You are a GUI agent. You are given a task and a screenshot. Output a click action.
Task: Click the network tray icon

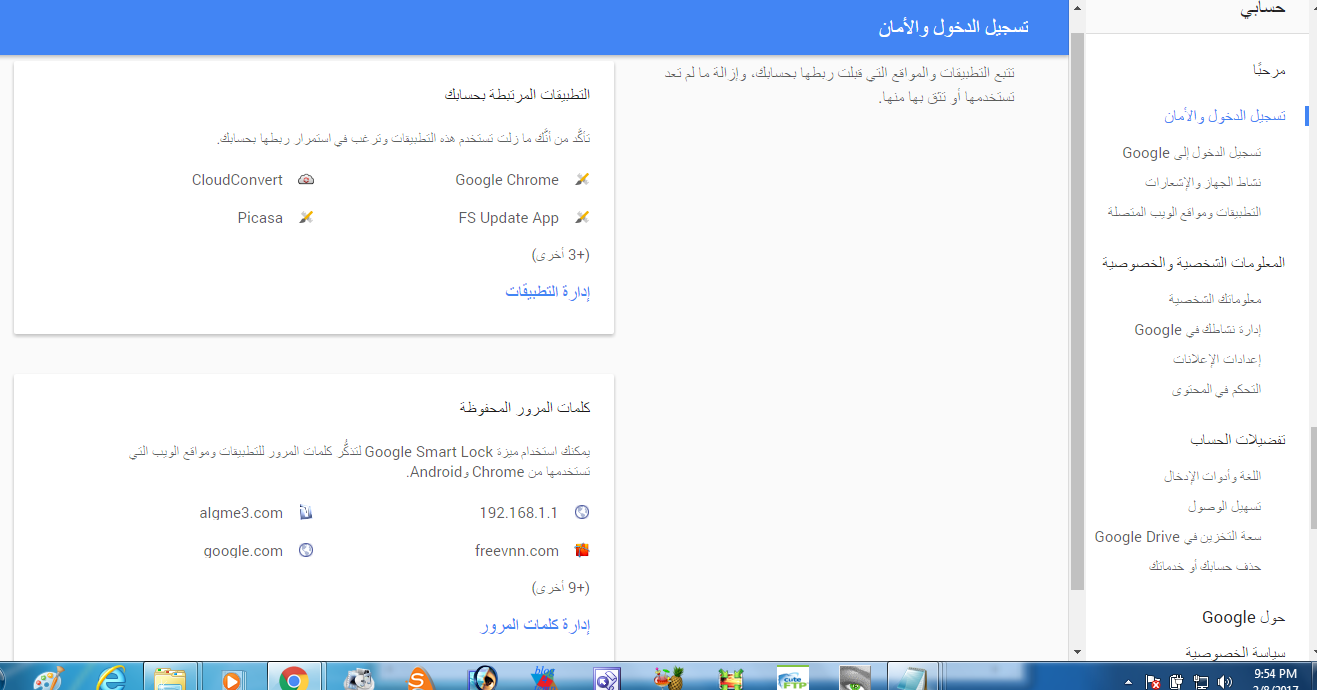1200,683
